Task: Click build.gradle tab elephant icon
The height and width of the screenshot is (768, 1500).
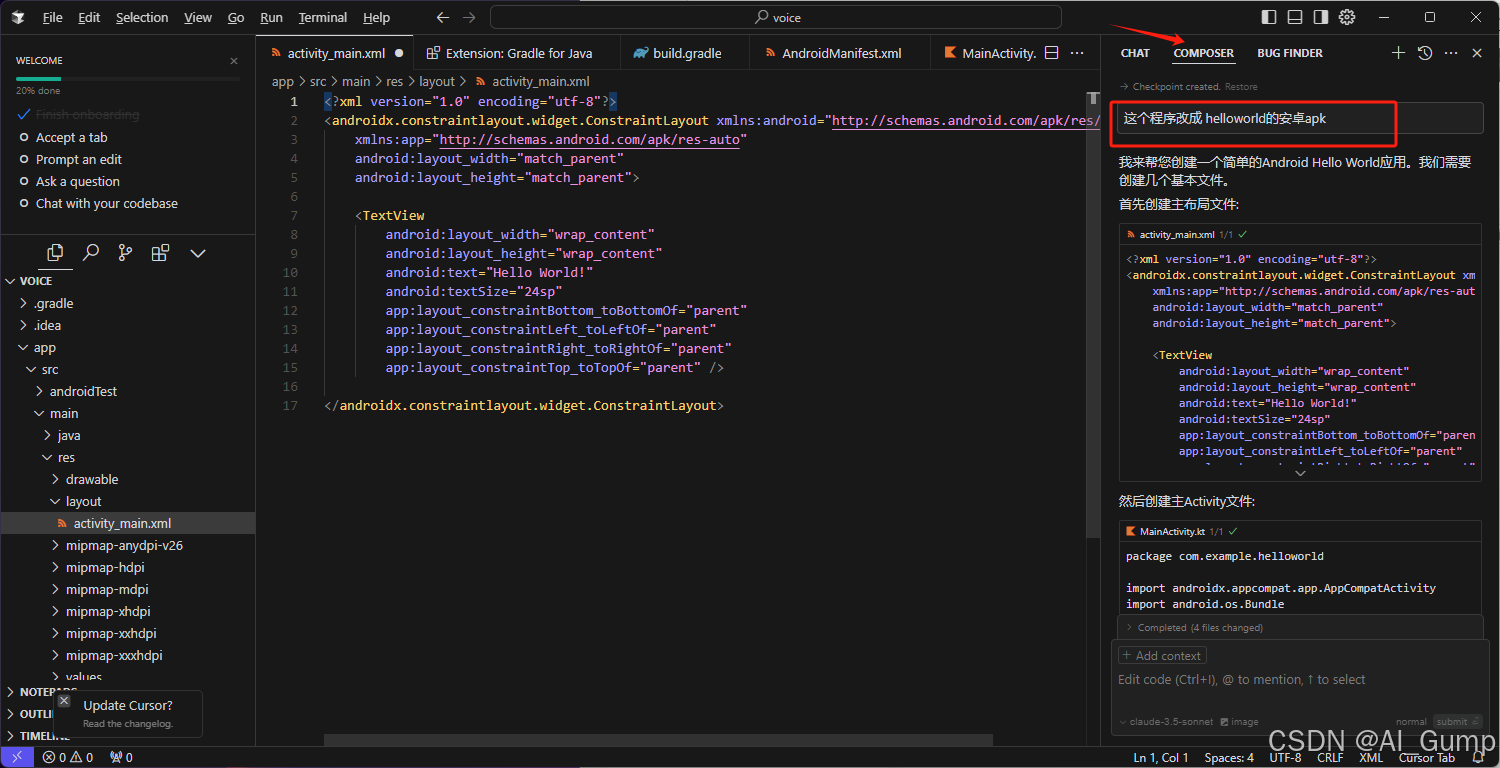Action: point(640,53)
